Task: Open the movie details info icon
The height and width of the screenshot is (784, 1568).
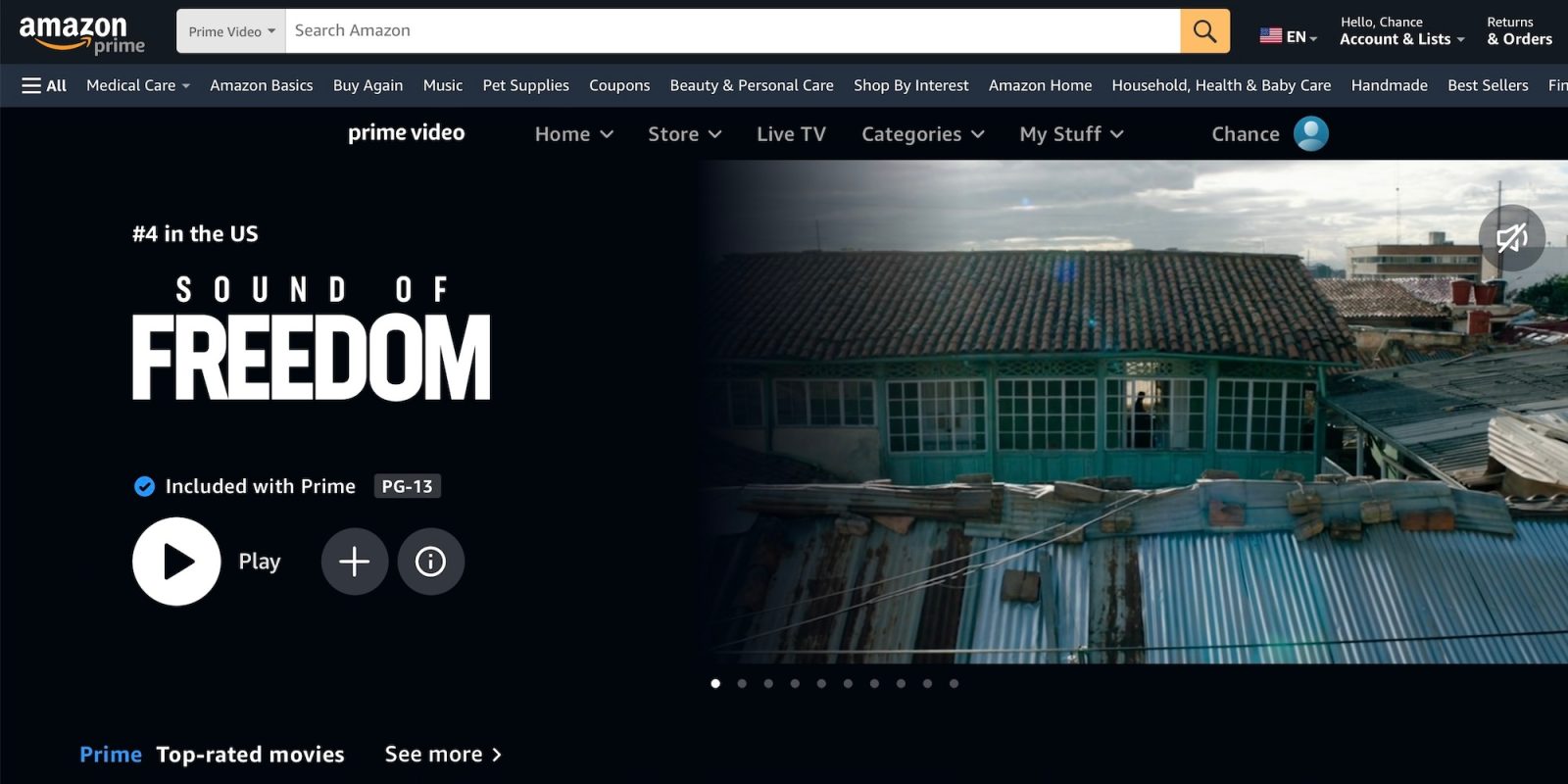Action: [x=430, y=562]
